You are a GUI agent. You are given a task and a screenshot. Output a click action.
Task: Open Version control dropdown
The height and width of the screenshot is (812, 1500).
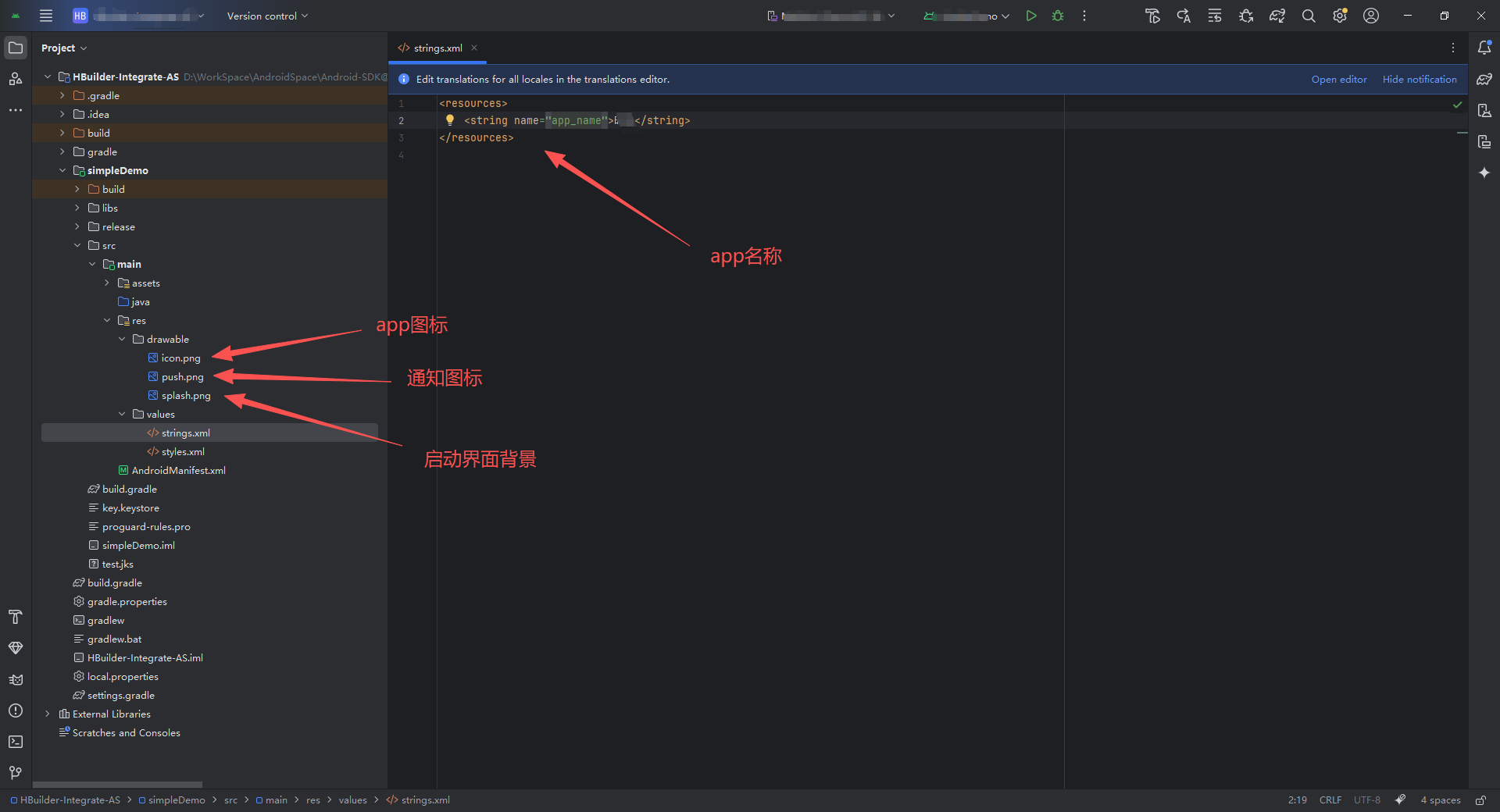(x=267, y=16)
